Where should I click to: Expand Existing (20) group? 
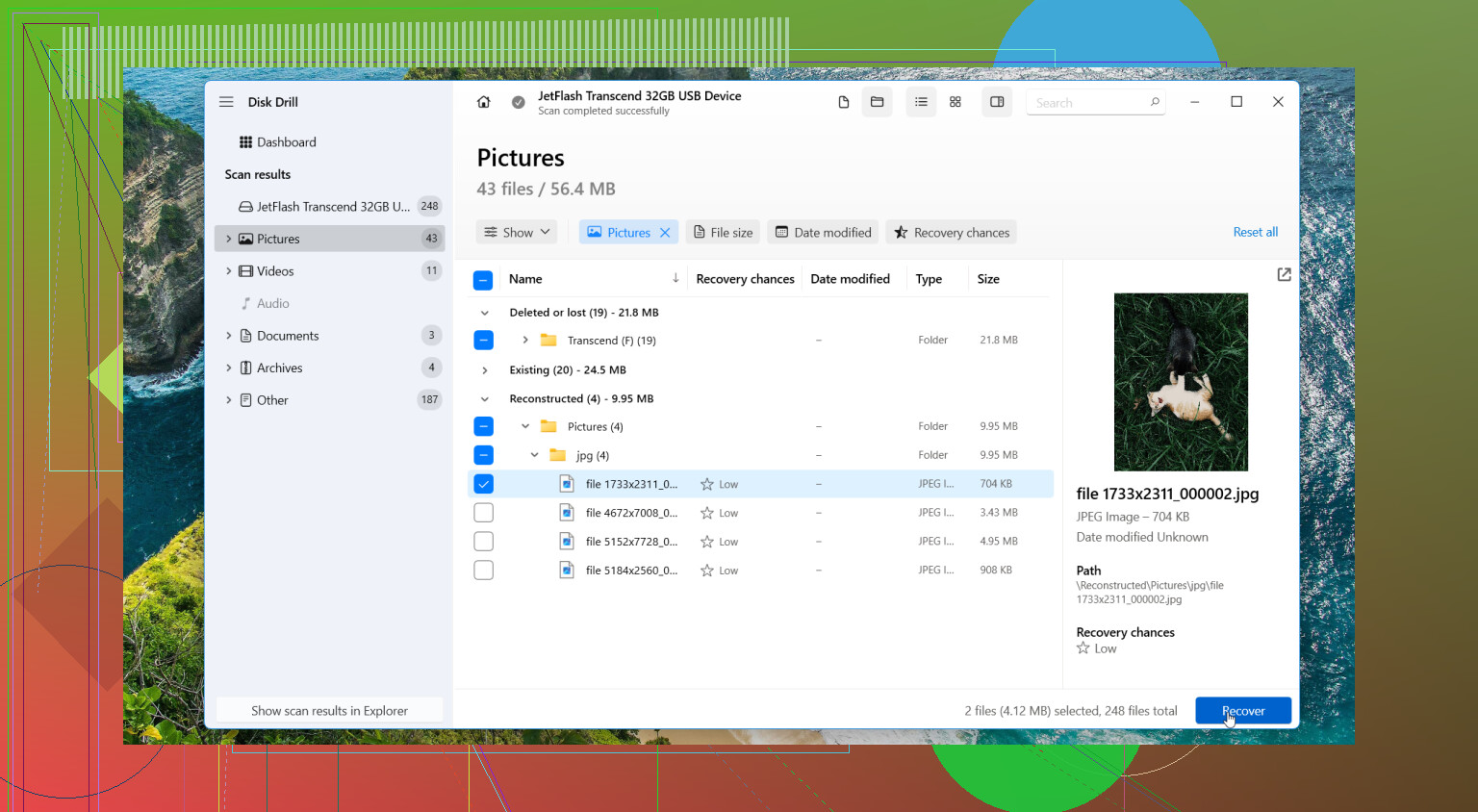[x=485, y=370]
